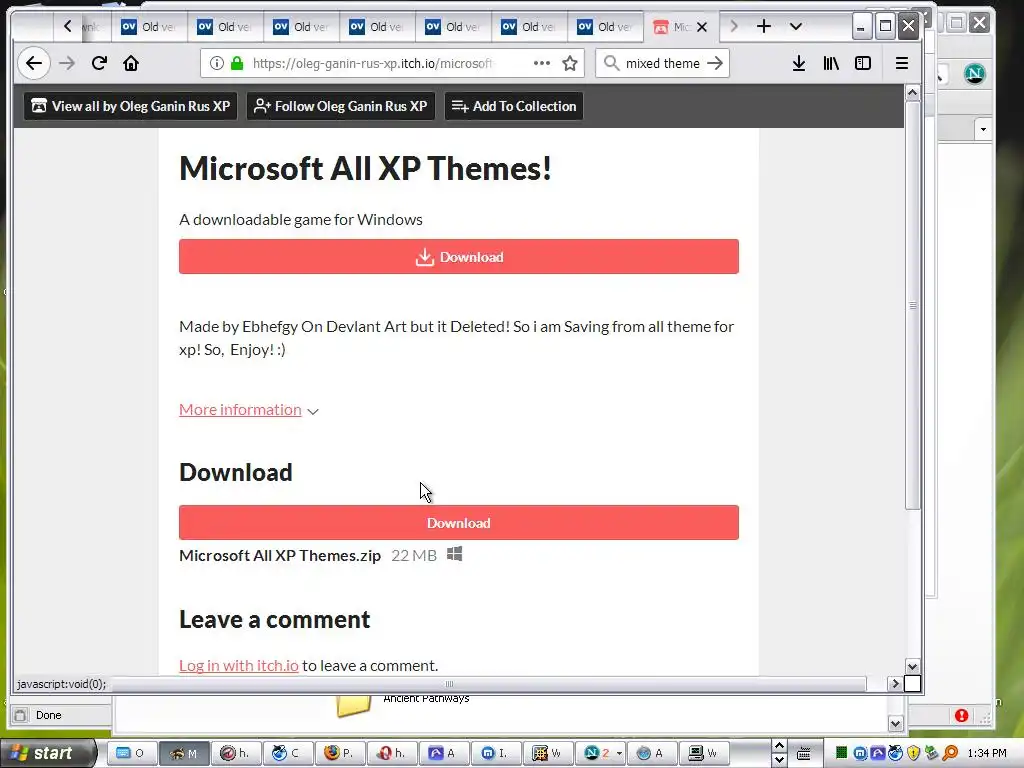This screenshot has width=1024, height=768.
Task: List all tabs with the dropdown arrow
Action: click(795, 27)
